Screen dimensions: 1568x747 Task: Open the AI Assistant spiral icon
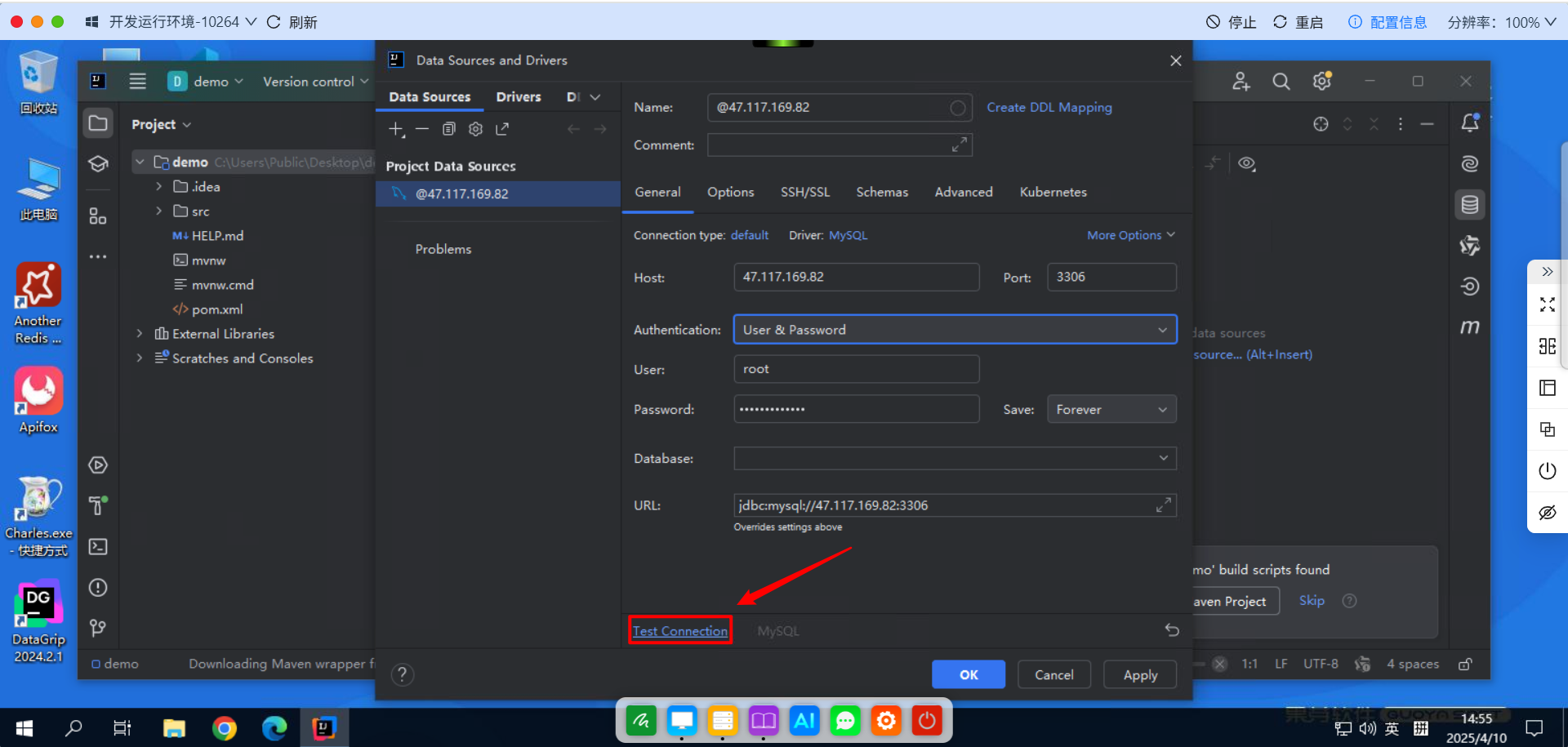pyautogui.click(x=1470, y=164)
